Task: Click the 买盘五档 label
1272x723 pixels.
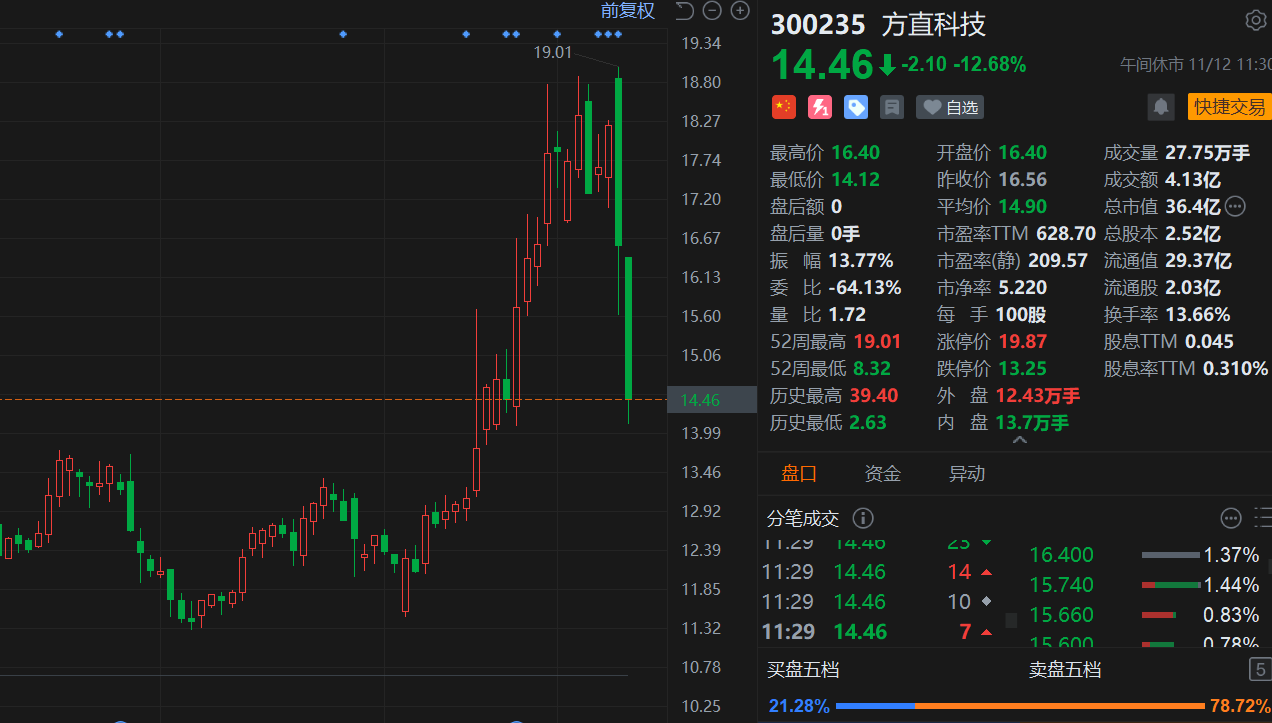Action: (803, 670)
